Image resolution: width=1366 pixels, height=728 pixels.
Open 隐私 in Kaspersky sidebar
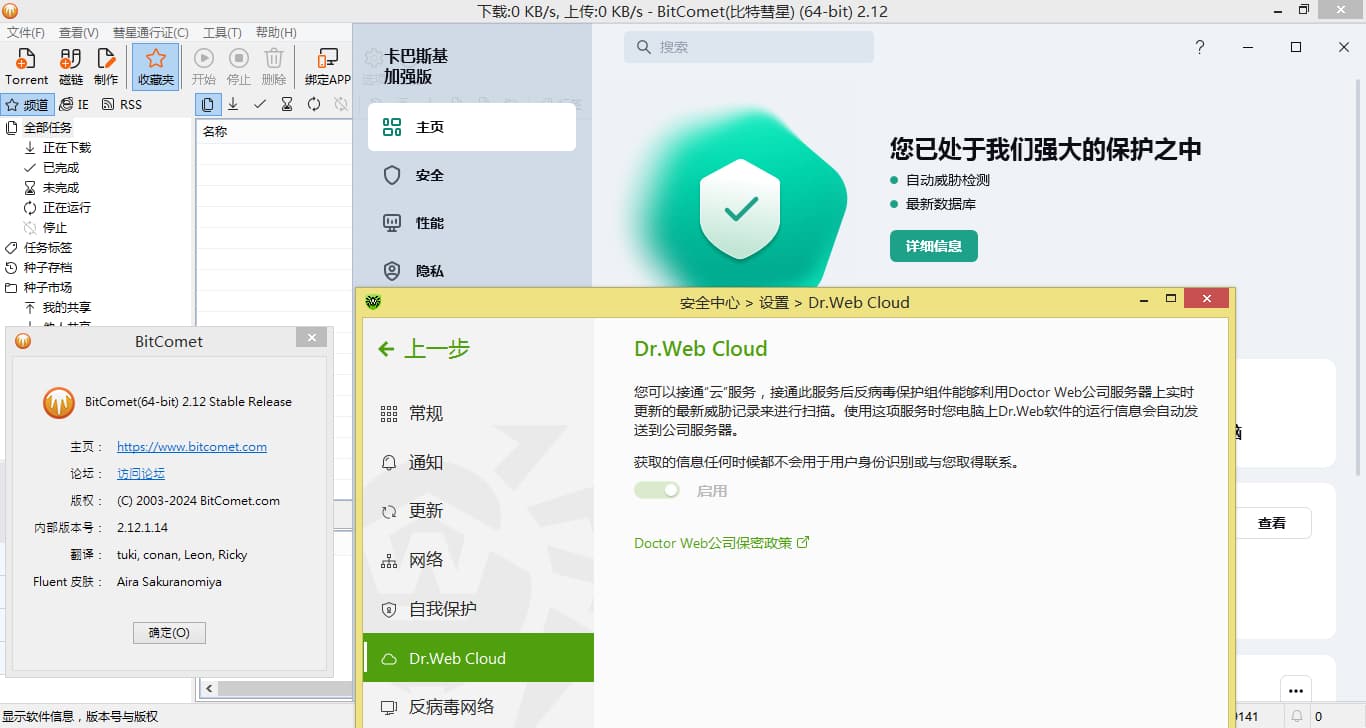(x=472, y=271)
